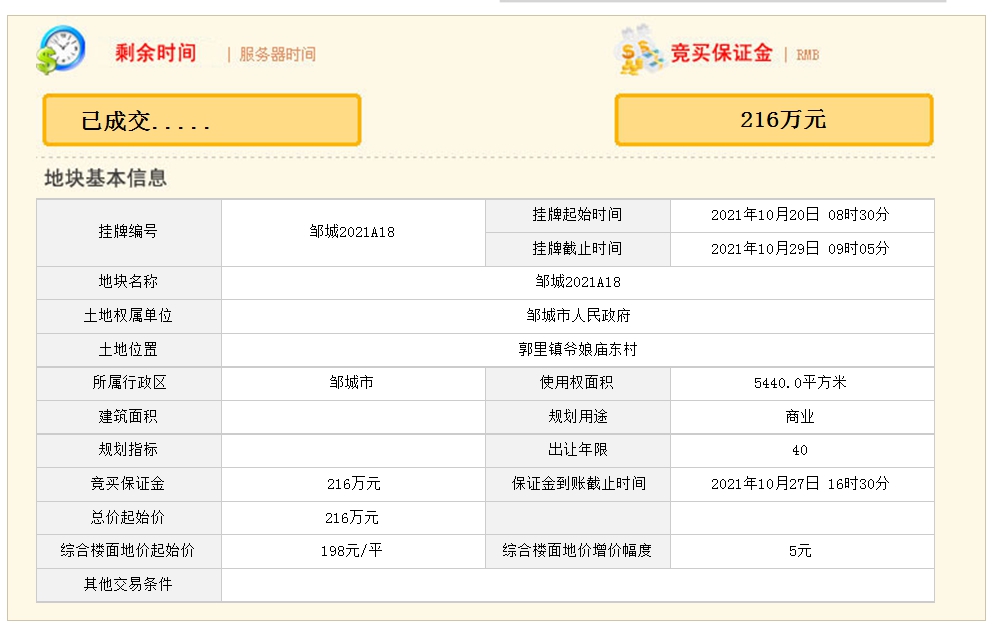Image resolution: width=994 pixels, height=627 pixels.
Task: Click the 地块基本信息 section title
Action: point(105,178)
